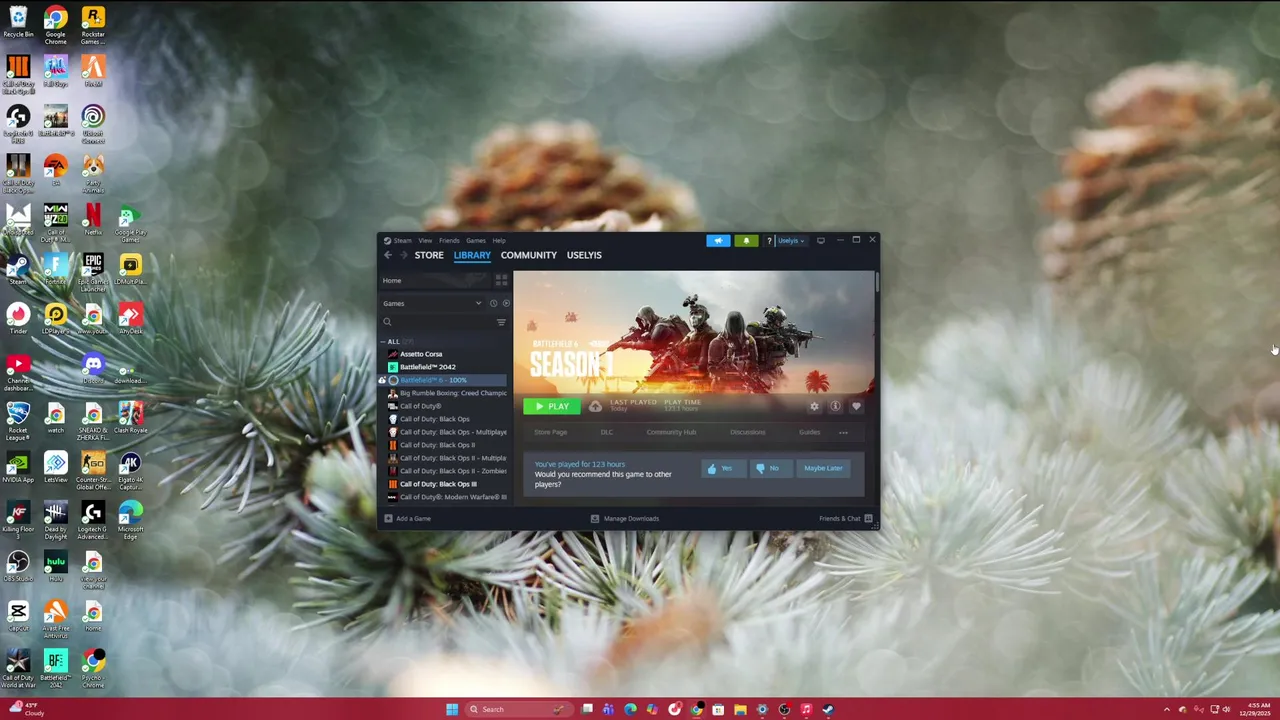
Task: Open the game's Store Page link
Action: (551, 432)
